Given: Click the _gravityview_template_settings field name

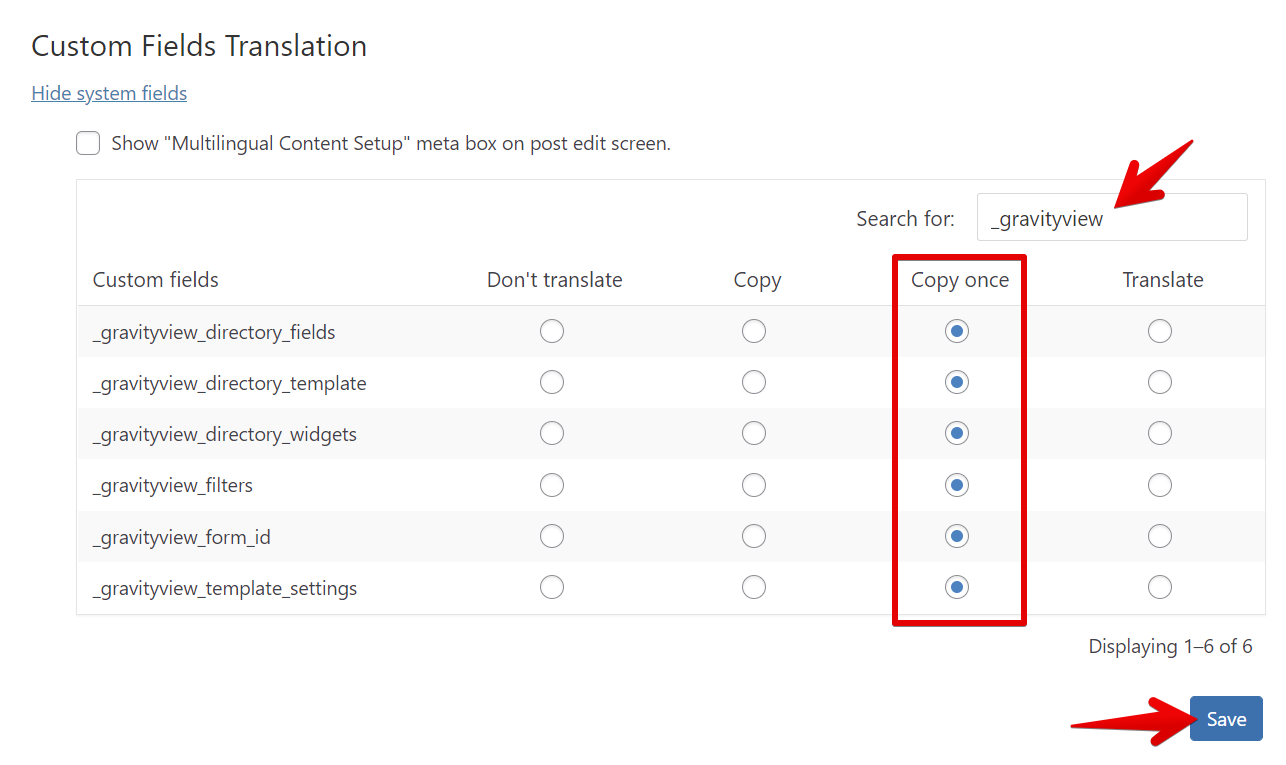Looking at the screenshot, I should tap(225, 588).
